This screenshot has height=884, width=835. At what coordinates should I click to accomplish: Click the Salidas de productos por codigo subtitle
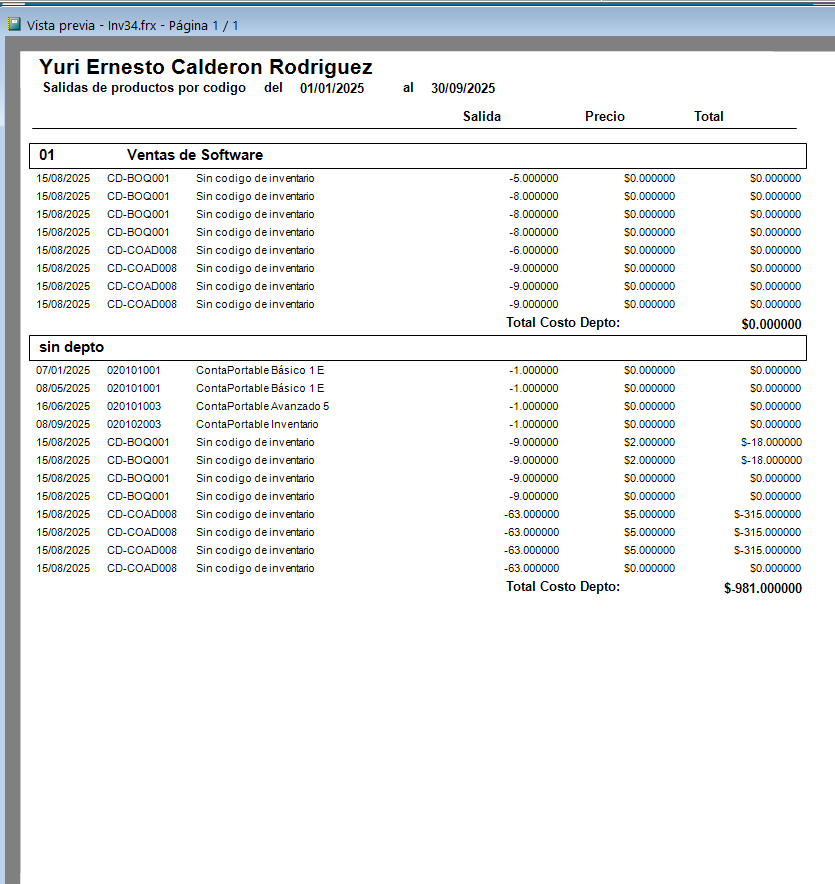(x=144, y=88)
